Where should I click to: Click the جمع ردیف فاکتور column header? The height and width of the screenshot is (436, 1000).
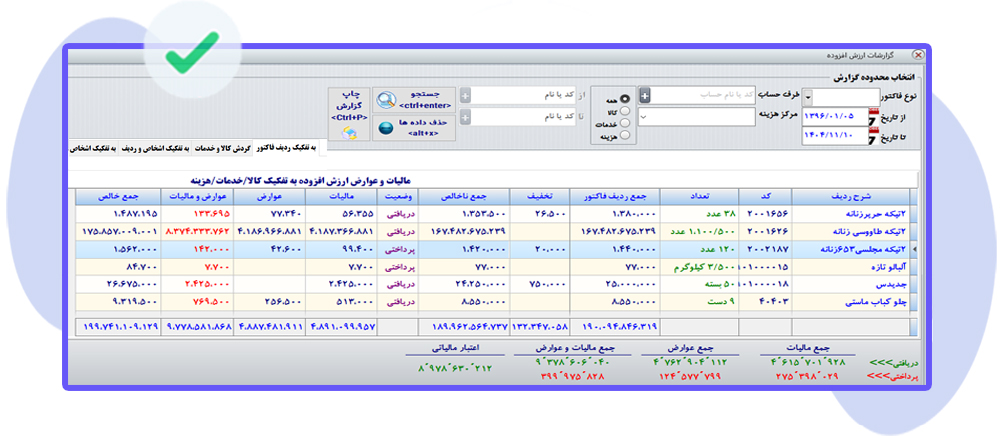[x=615, y=196]
